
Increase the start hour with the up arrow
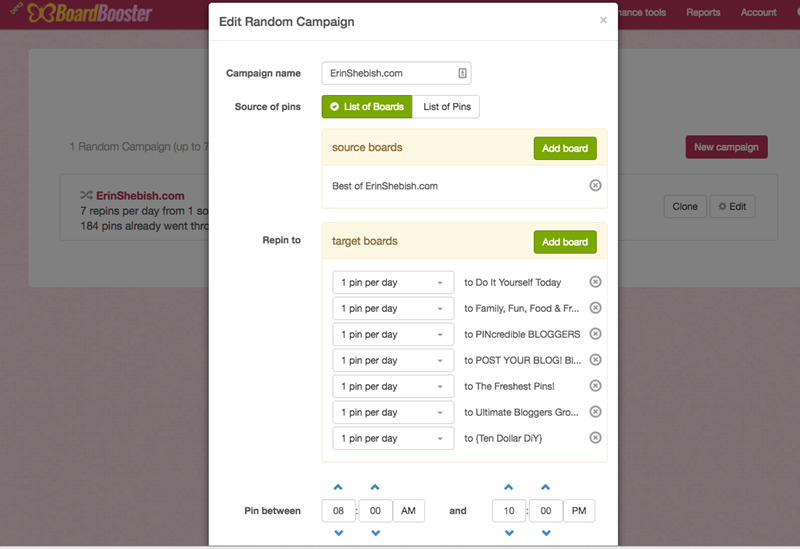click(338, 487)
